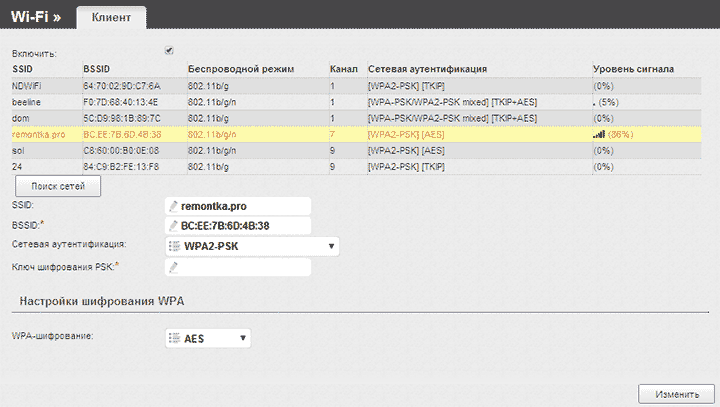This screenshot has width=720, height=407.
Task: Click the Изменить button
Action: (675, 393)
